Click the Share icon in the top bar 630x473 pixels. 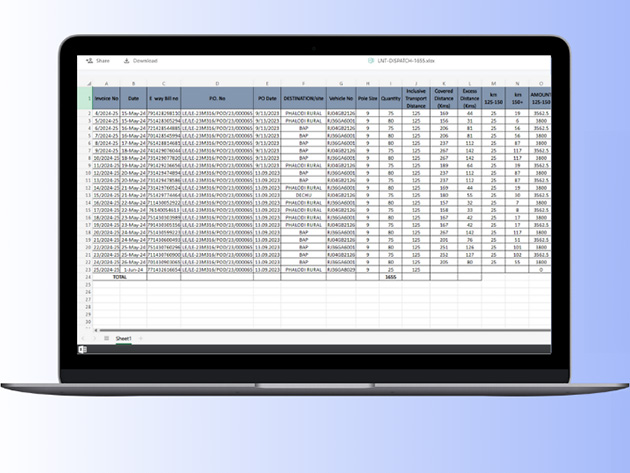(x=90, y=60)
